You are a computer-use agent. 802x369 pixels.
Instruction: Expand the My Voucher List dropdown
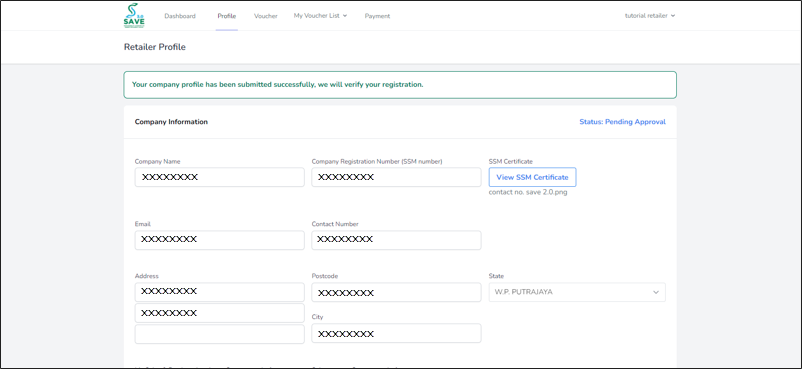320,16
